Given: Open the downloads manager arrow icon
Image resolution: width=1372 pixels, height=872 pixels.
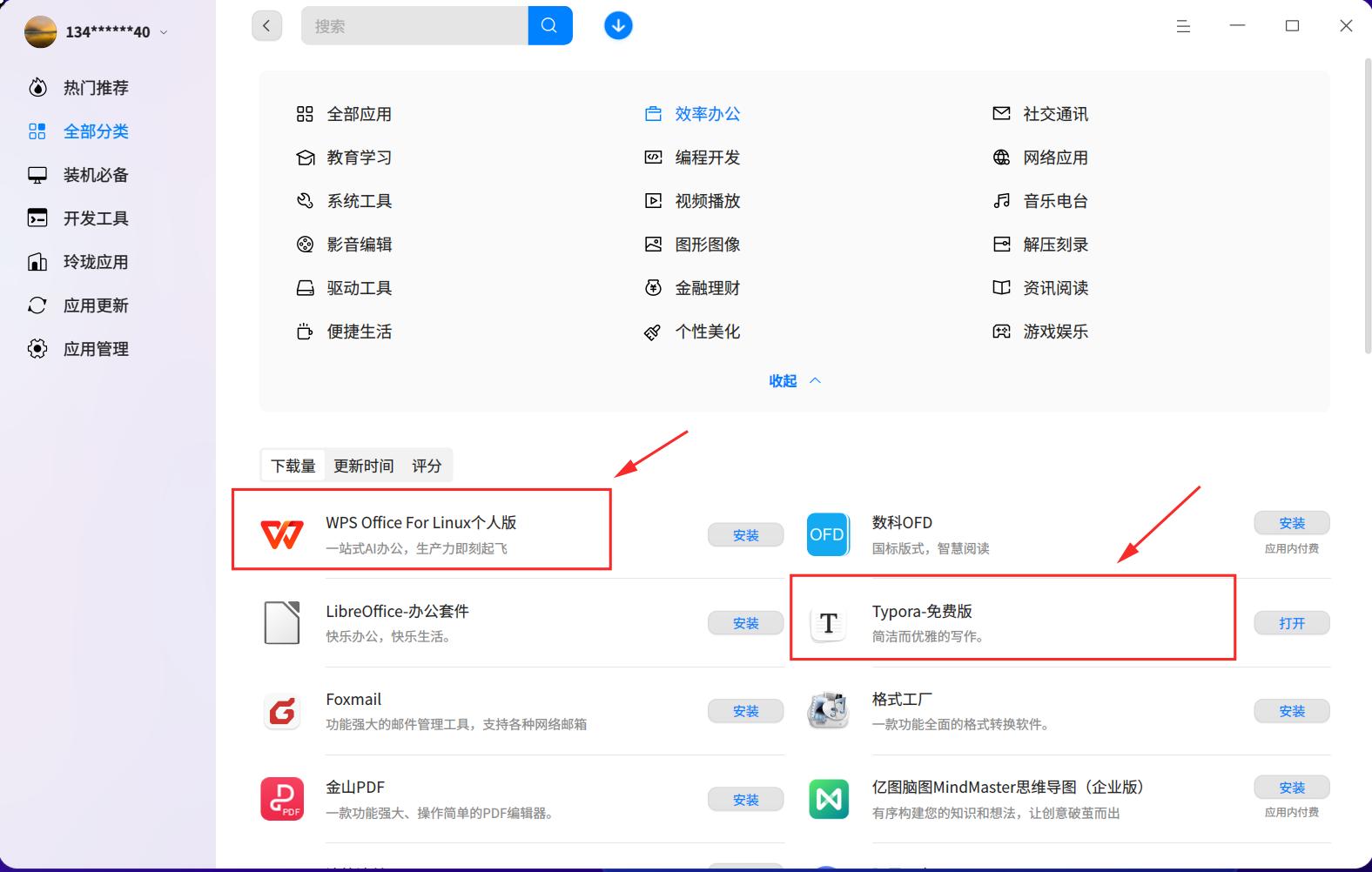Looking at the screenshot, I should [618, 26].
